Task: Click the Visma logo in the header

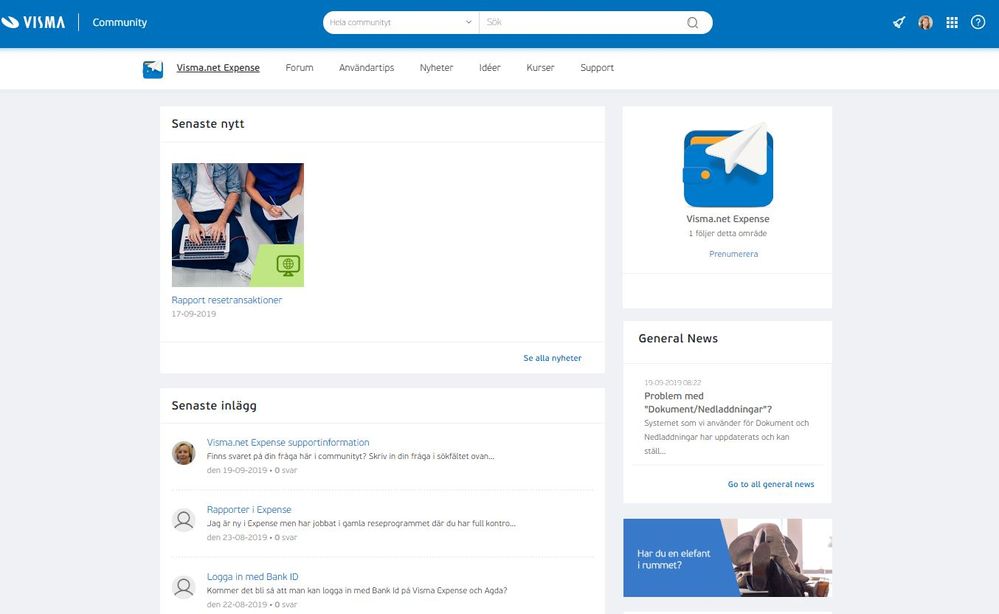Action: (33, 22)
